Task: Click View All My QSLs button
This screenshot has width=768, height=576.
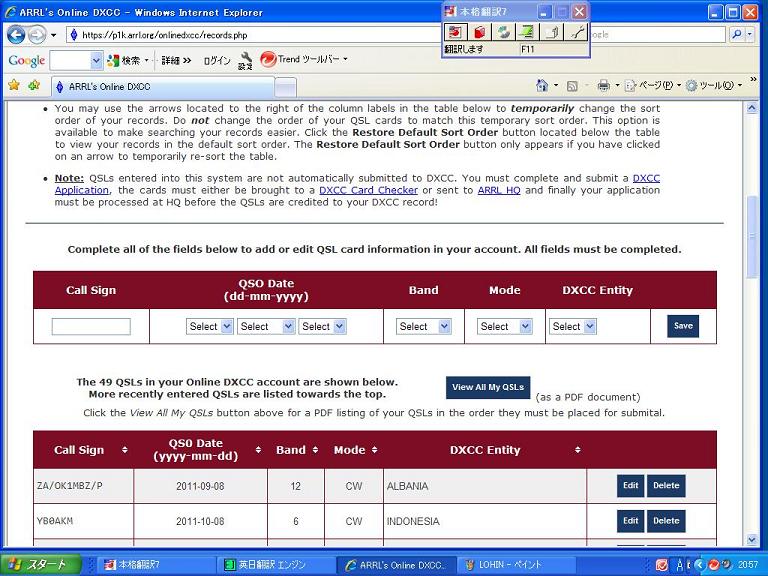Action: [x=488, y=387]
